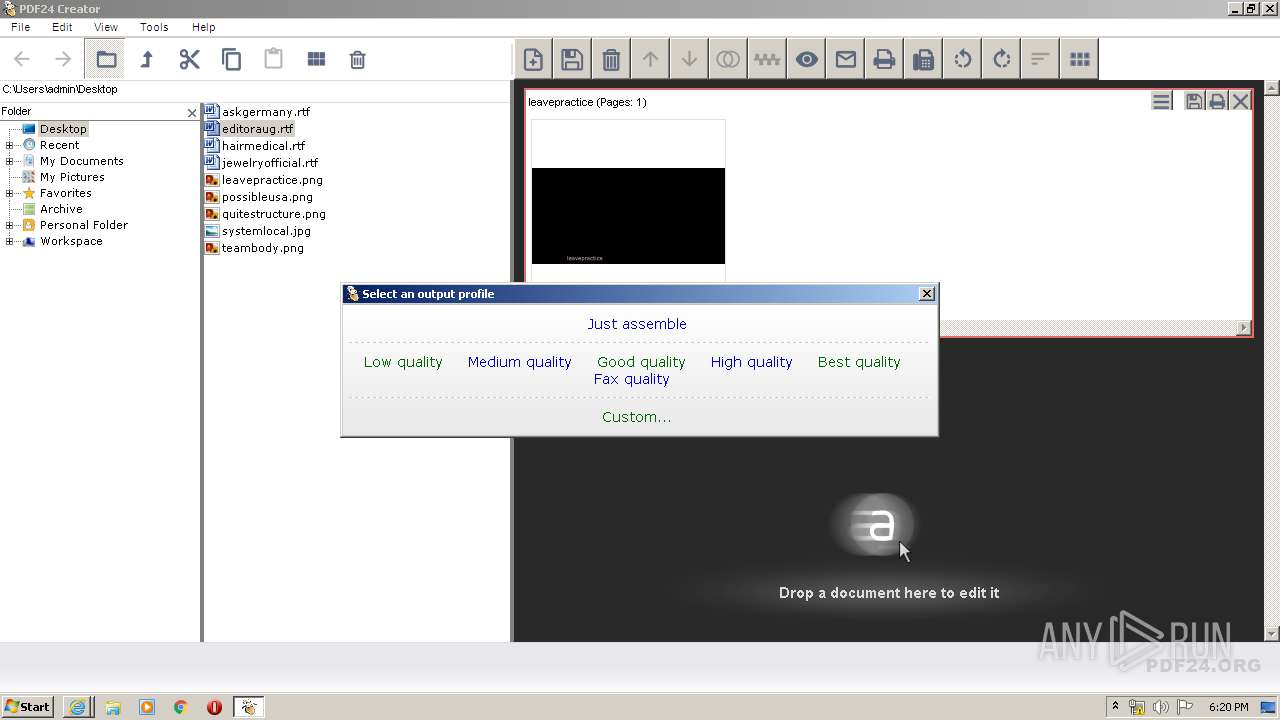Choose High quality output profile
The image size is (1280, 720).
tap(751, 362)
